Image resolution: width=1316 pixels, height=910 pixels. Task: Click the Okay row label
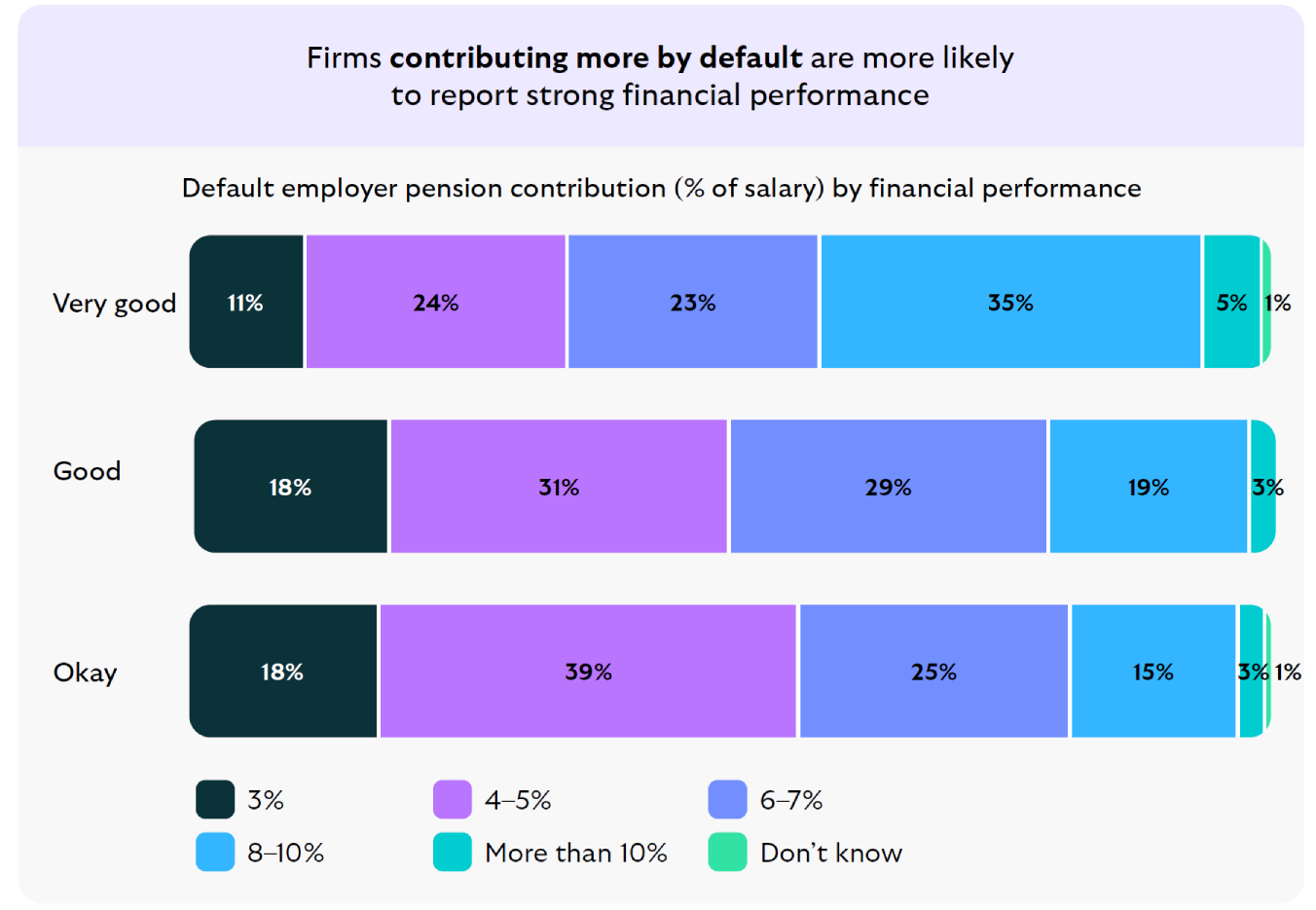[86, 673]
